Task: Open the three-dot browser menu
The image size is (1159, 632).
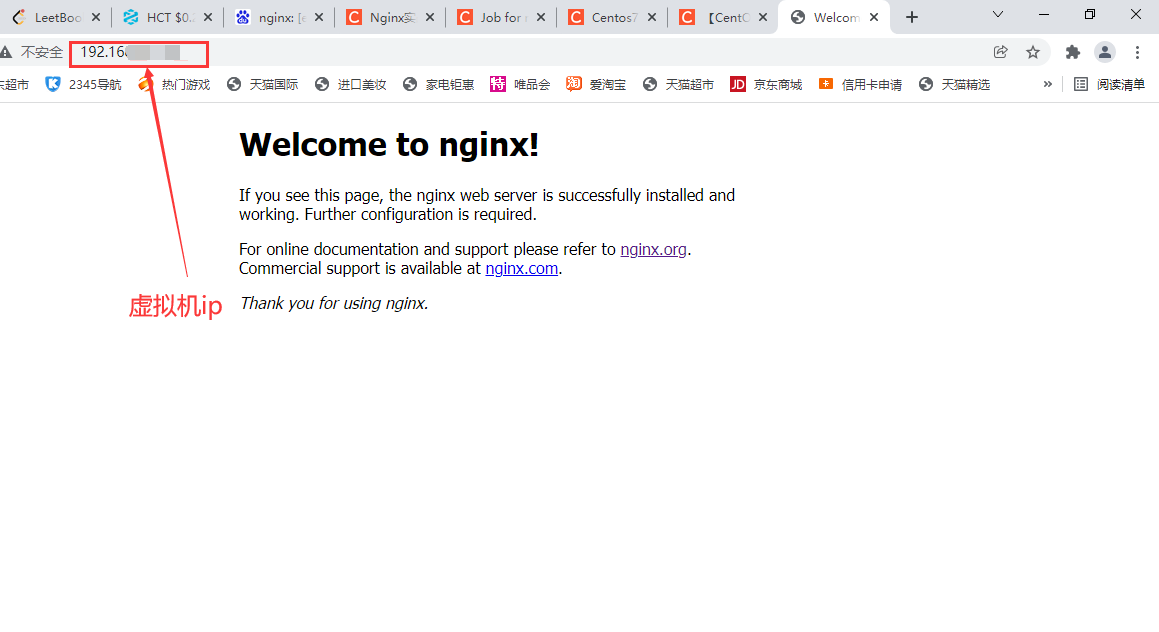Action: [1137, 52]
